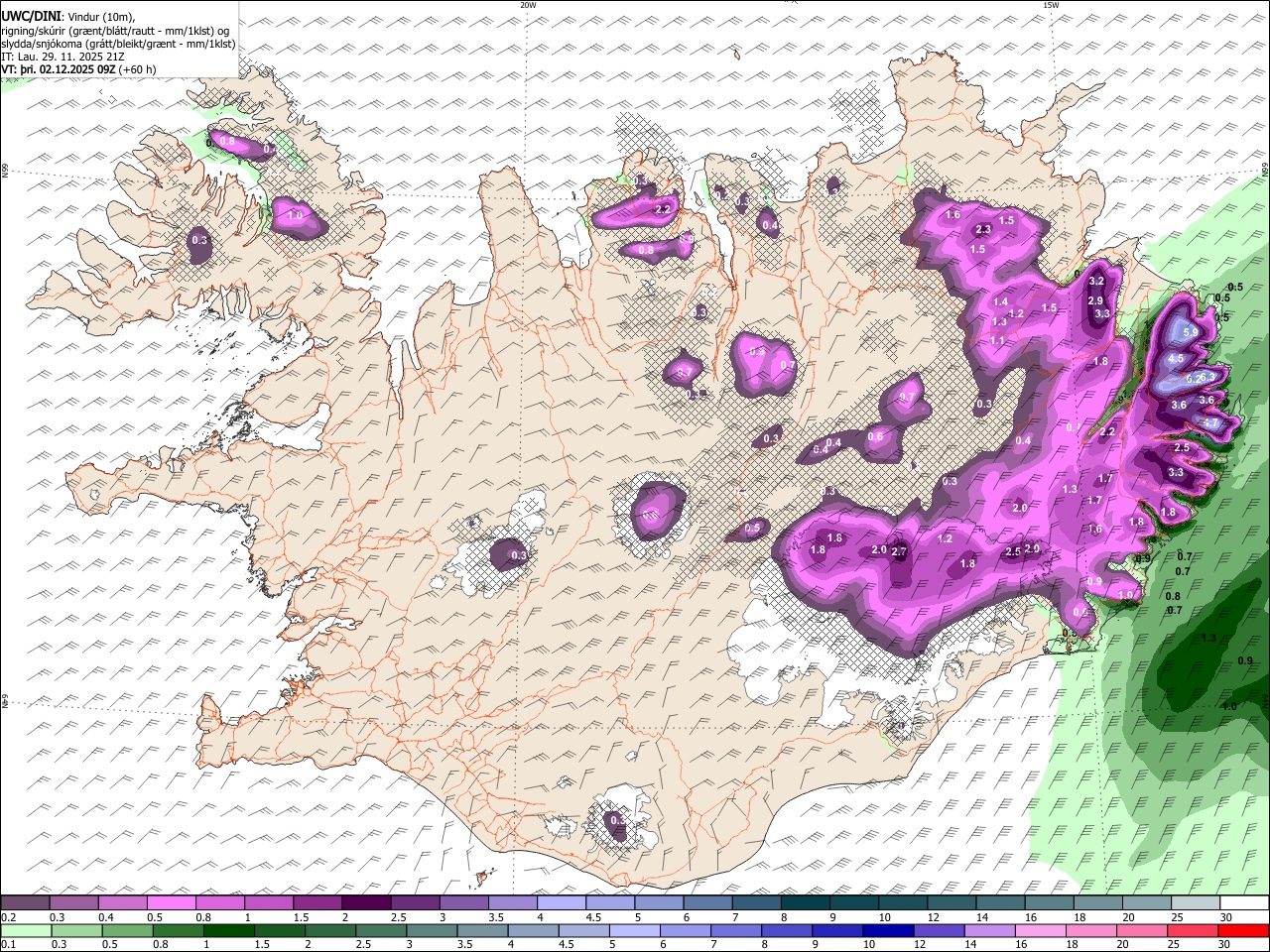
Task: Click the 2.7 value on the map
Action: coord(899,551)
